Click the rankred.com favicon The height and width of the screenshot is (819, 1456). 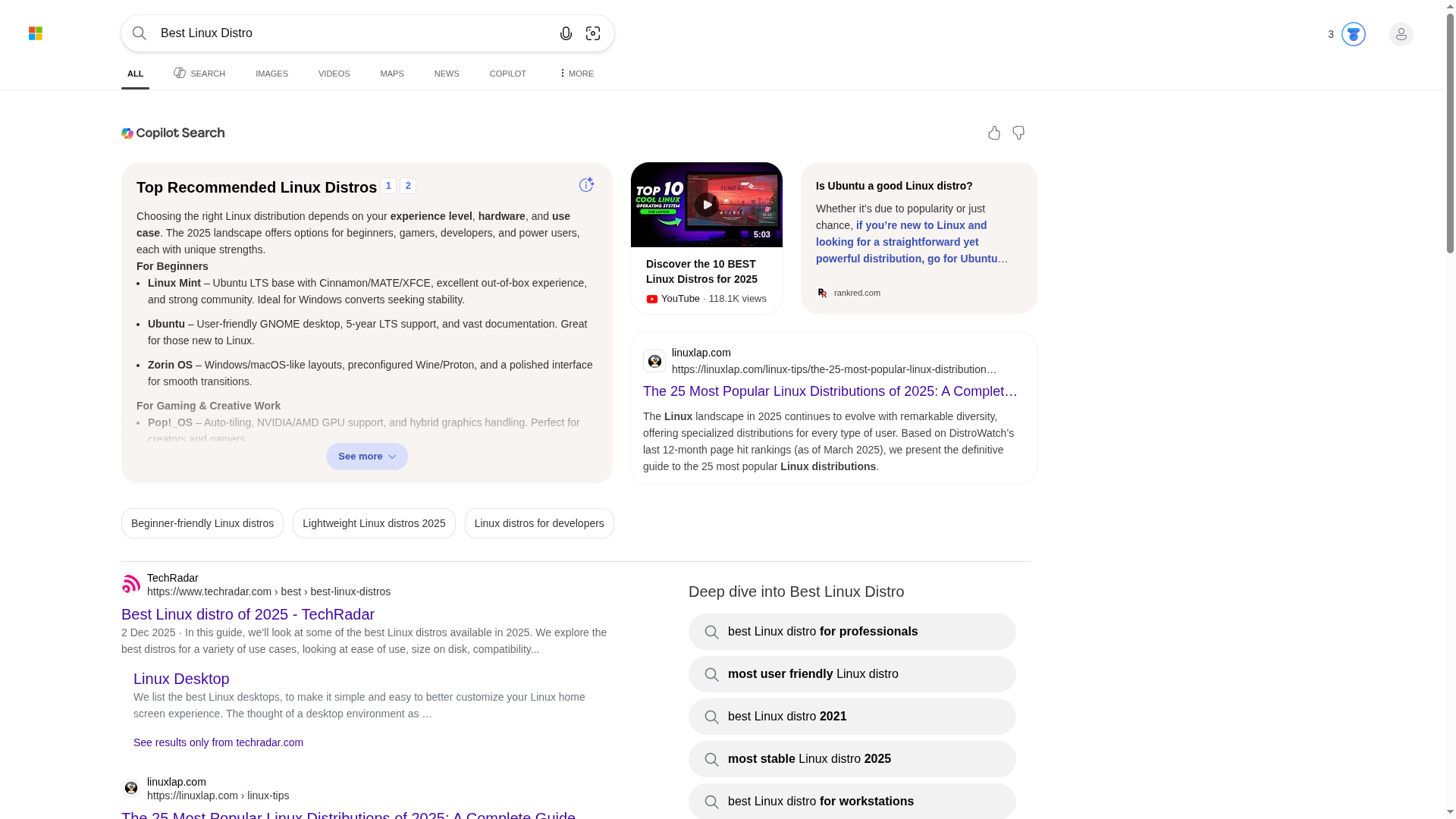point(822,293)
